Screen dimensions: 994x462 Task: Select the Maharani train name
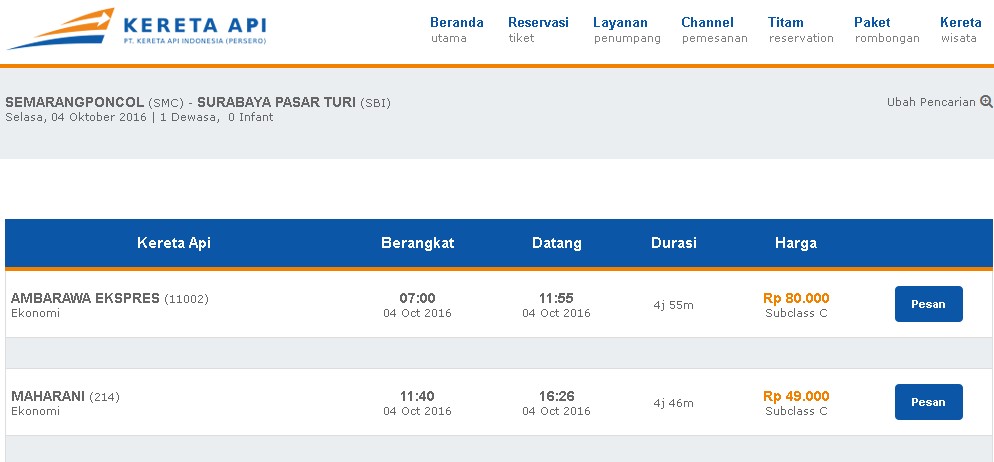[48, 396]
